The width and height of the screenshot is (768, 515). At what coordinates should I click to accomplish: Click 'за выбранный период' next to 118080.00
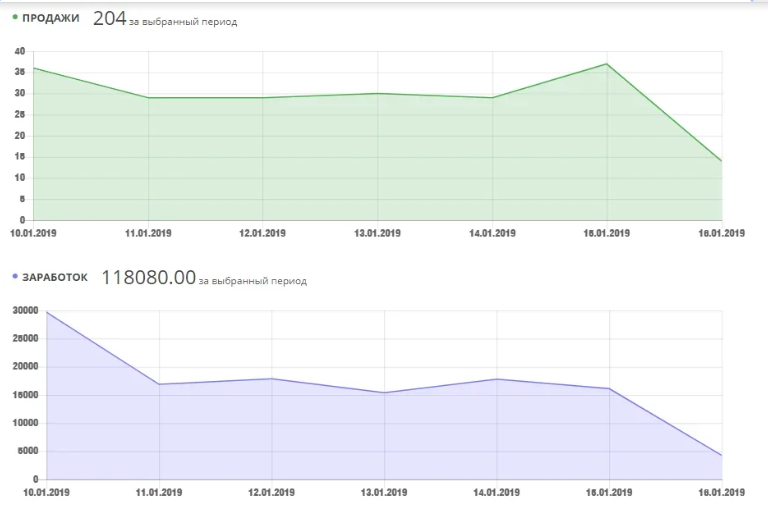click(253, 281)
